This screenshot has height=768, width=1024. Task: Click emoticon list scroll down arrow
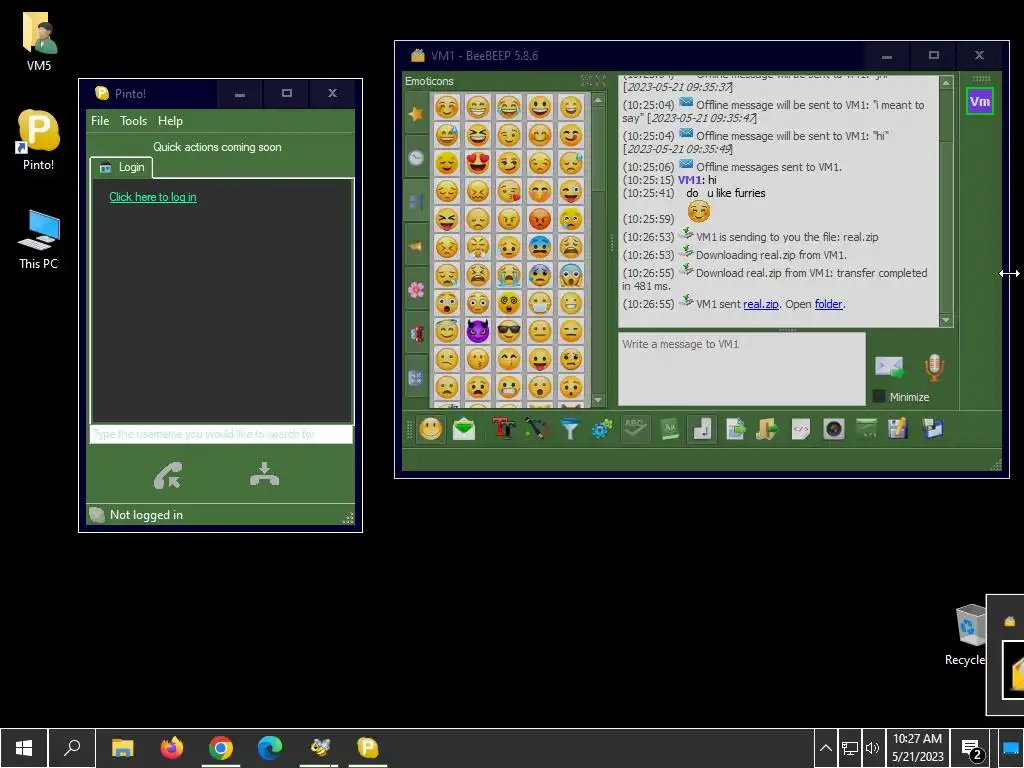(x=598, y=399)
